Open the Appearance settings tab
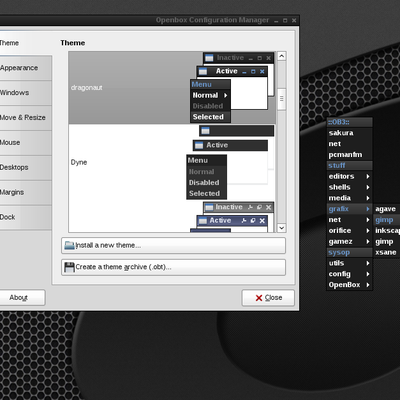 (25, 68)
